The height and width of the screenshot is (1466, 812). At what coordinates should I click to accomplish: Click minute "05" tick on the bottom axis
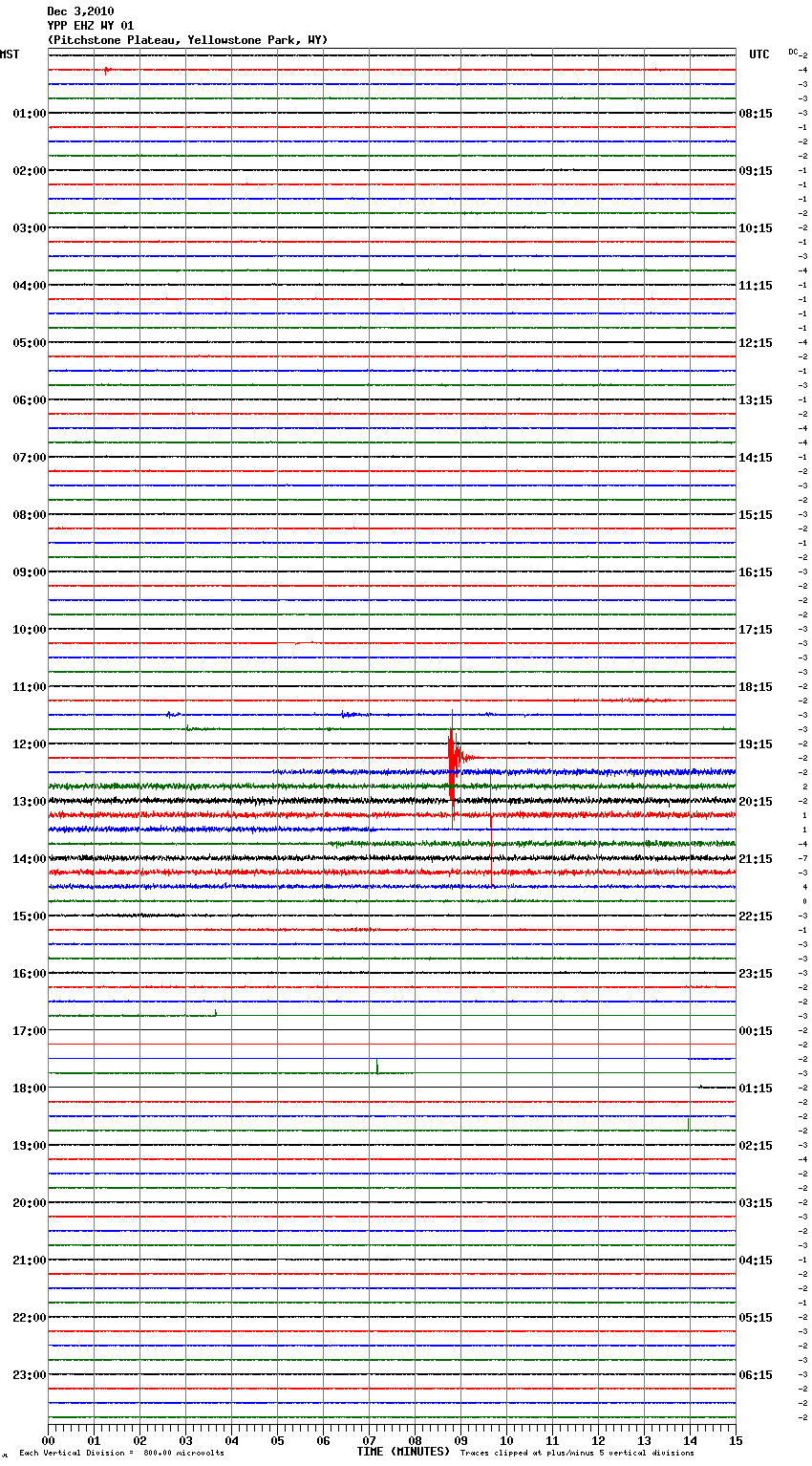[x=277, y=1440]
